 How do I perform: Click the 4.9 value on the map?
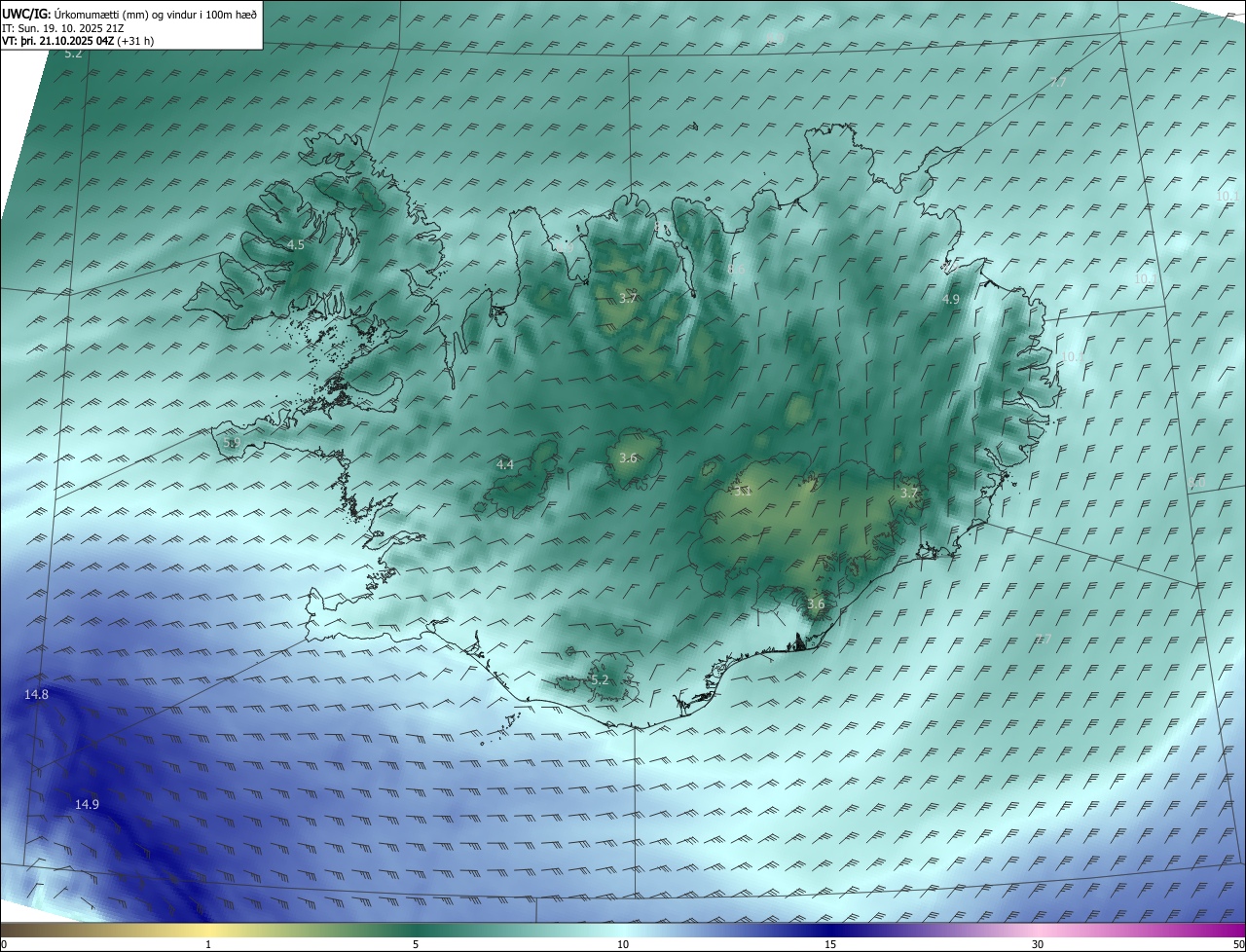pos(951,300)
